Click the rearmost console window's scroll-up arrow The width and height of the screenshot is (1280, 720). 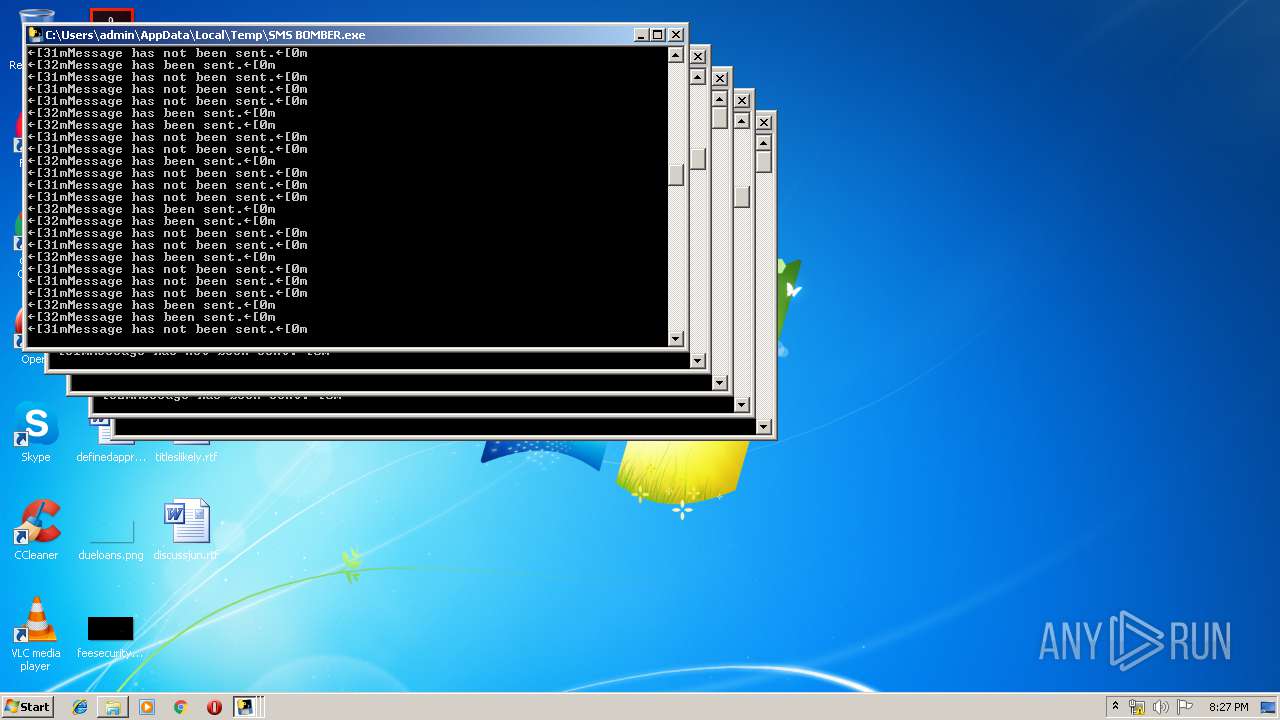click(x=764, y=143)
